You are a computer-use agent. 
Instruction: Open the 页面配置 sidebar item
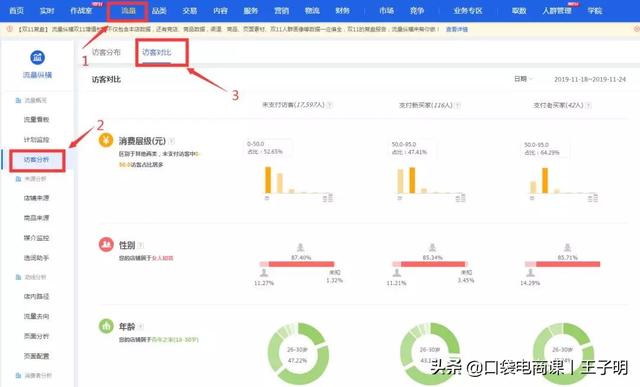pos(36,356)
